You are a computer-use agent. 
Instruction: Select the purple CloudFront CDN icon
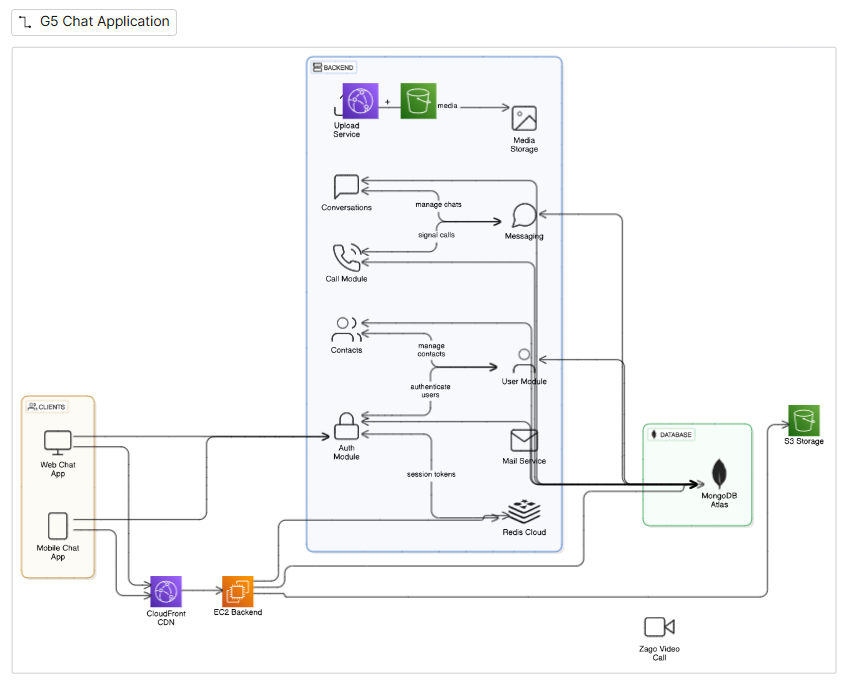[165, 588]
